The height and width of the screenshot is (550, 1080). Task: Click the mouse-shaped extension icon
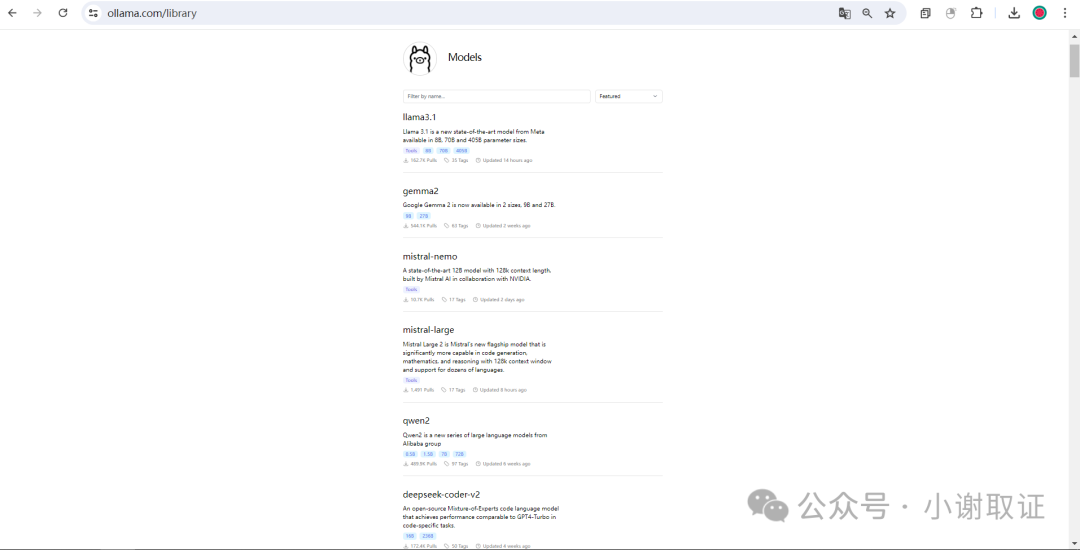click(951, 13)
